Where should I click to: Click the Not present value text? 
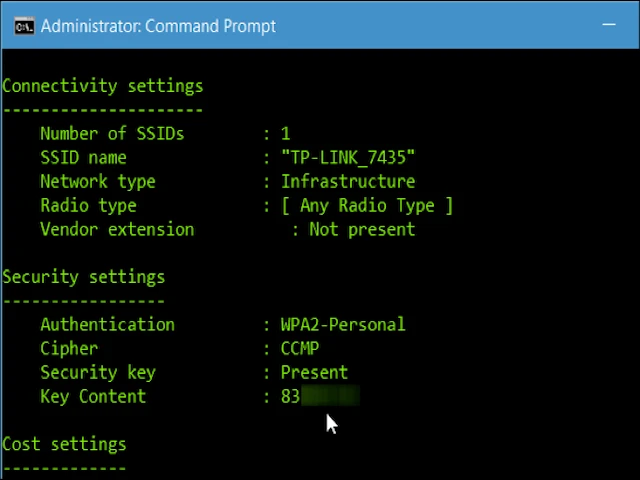pos(361,230)
